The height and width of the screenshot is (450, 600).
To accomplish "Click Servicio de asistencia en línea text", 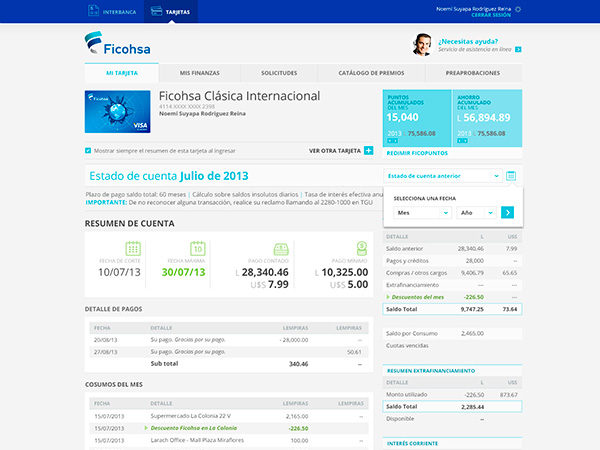I will point(474,49).
